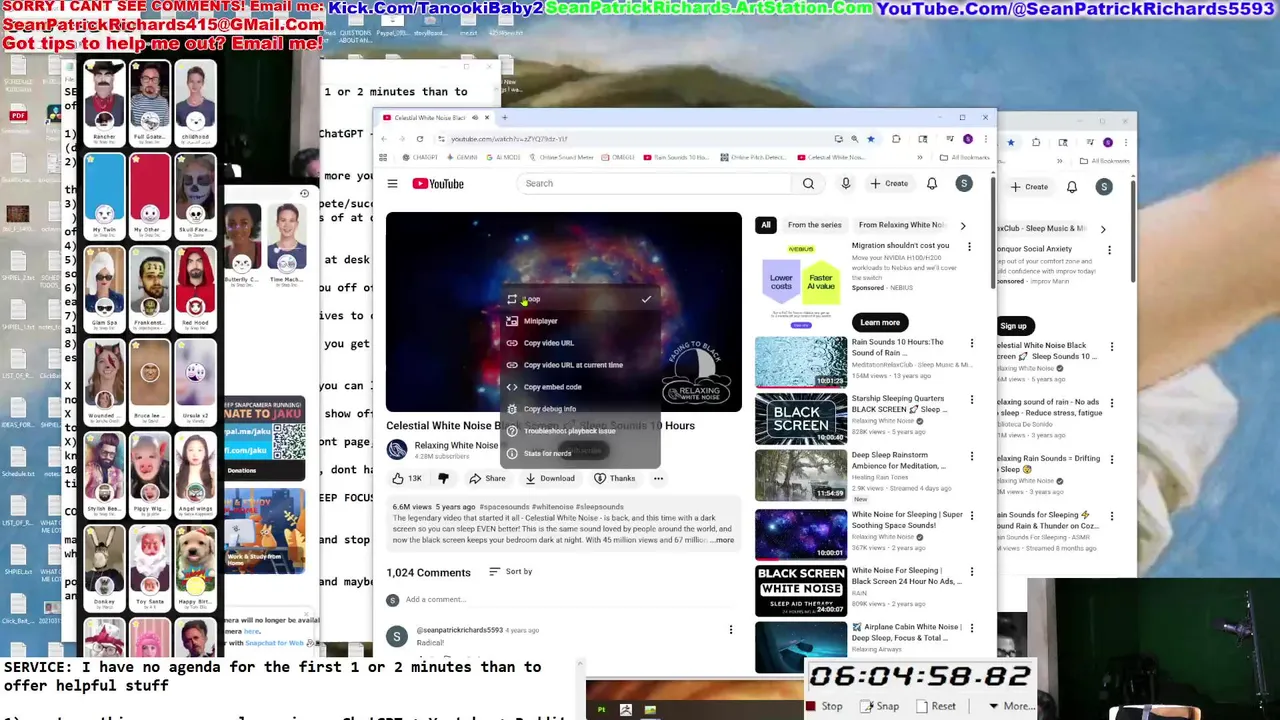Show hidden bookmarks with the double chevron
The height and width of the screenshot is (720, 1280).
919,157
